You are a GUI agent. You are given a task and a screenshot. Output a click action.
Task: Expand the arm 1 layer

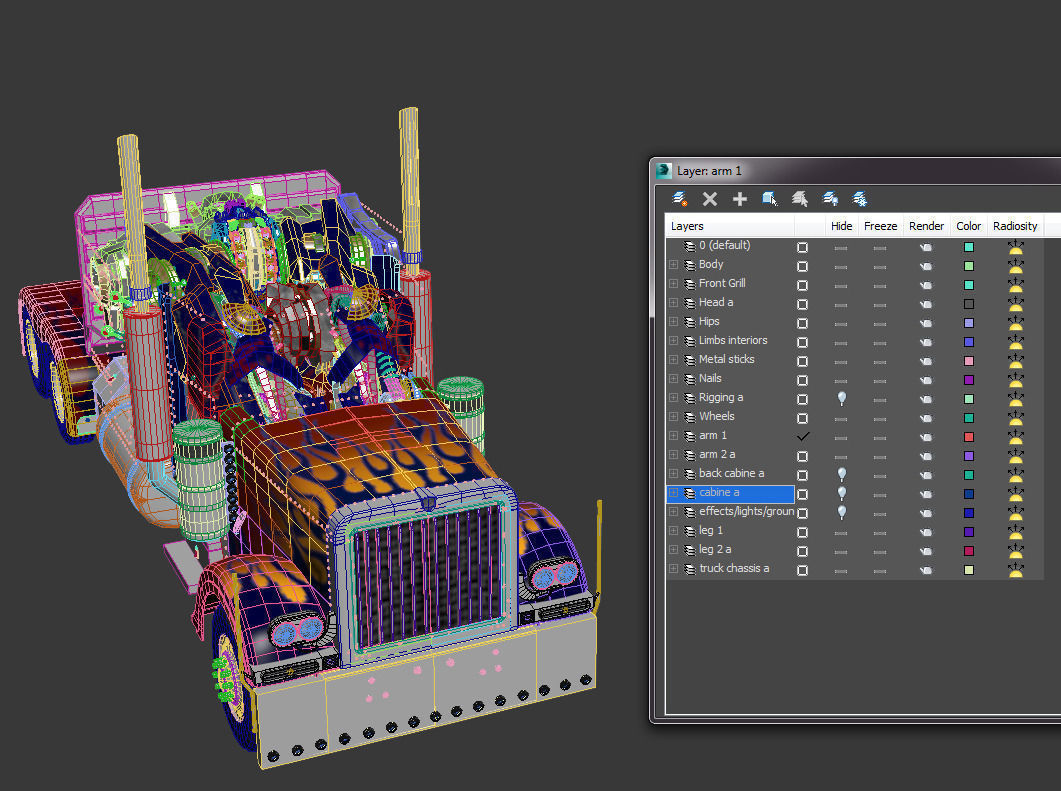673,436
